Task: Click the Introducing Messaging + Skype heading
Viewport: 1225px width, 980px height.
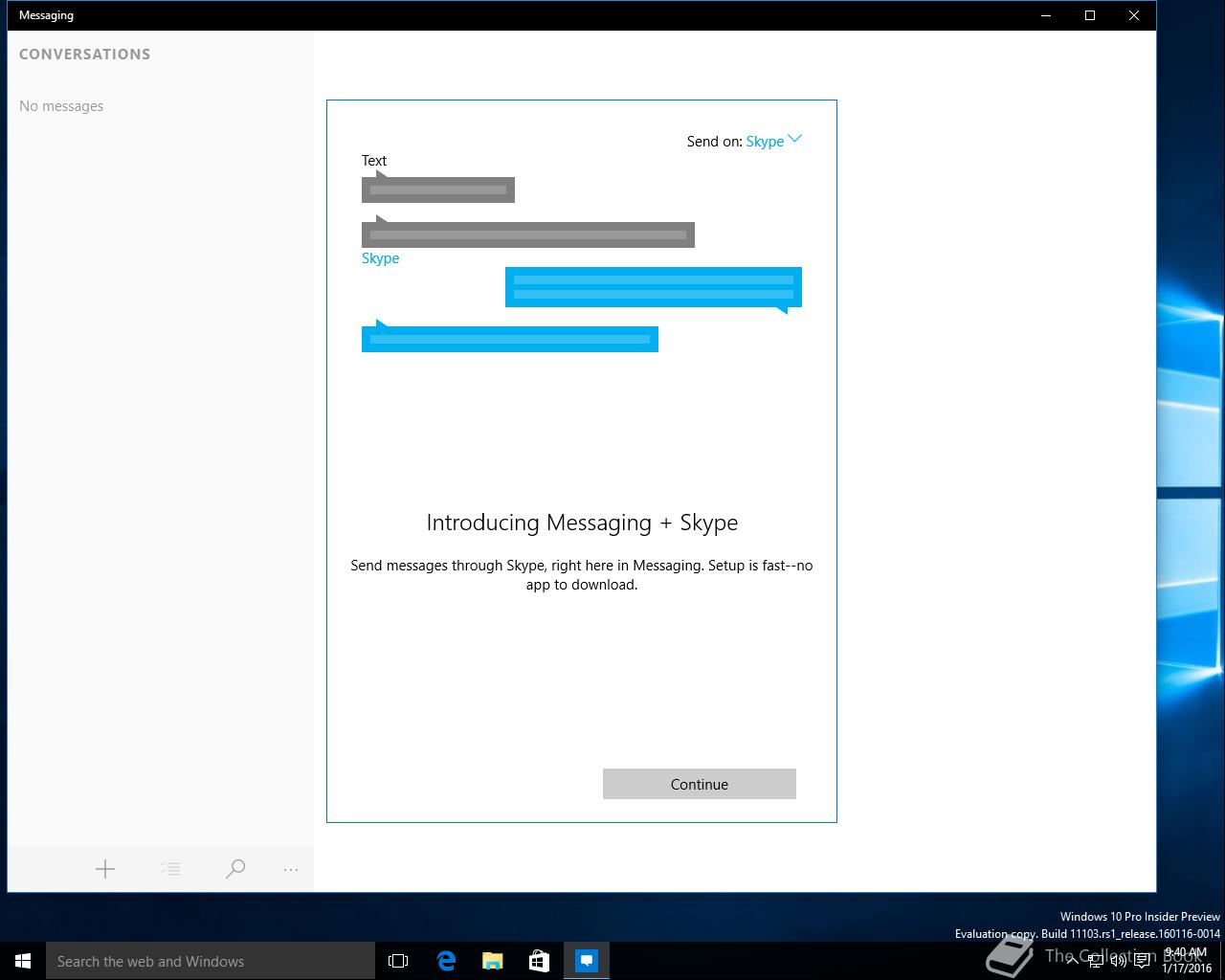Action: click(582, 523)
